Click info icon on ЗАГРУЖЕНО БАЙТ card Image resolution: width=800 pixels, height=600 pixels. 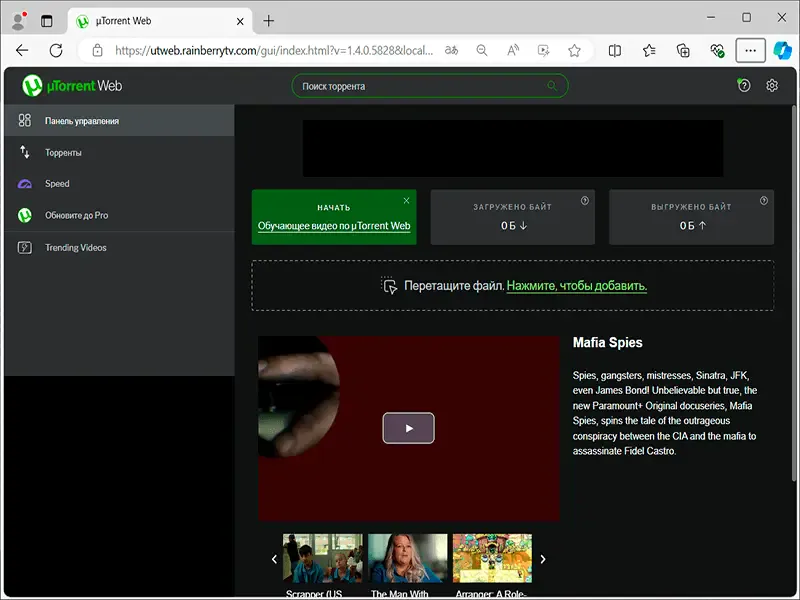point(585,201)
